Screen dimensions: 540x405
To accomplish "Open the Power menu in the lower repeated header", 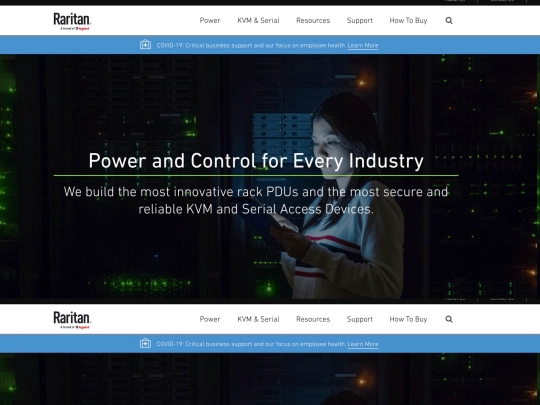I will pos(210,319).
